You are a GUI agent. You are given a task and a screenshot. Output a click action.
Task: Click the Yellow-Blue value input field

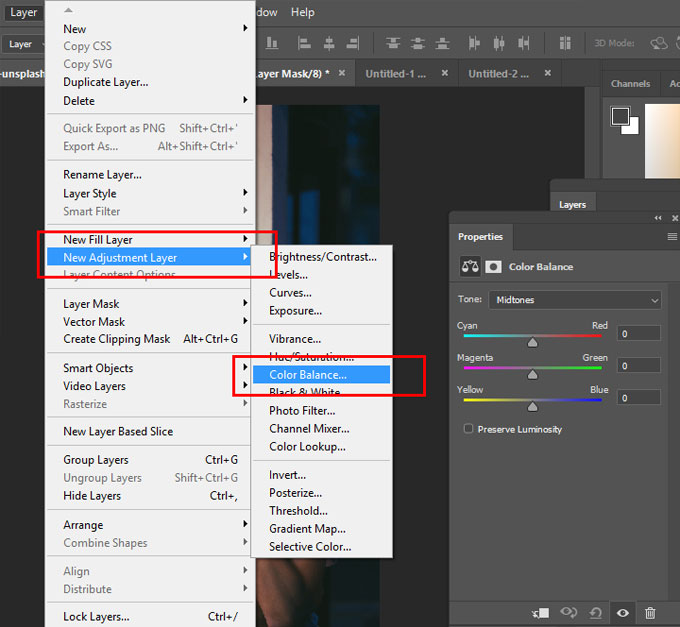[x=637, y=398]
